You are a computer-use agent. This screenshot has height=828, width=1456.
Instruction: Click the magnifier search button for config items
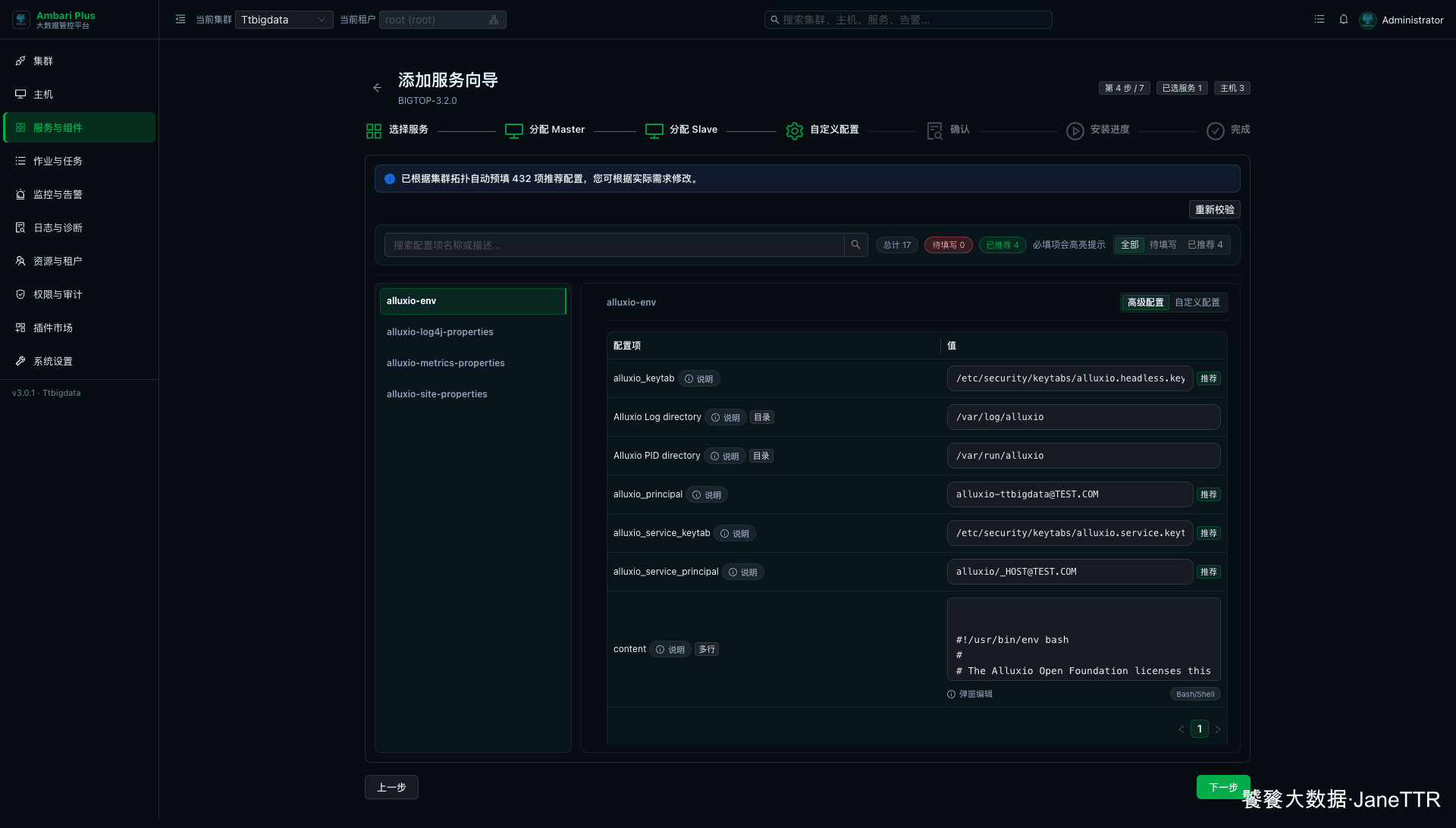tap(855, 245)
